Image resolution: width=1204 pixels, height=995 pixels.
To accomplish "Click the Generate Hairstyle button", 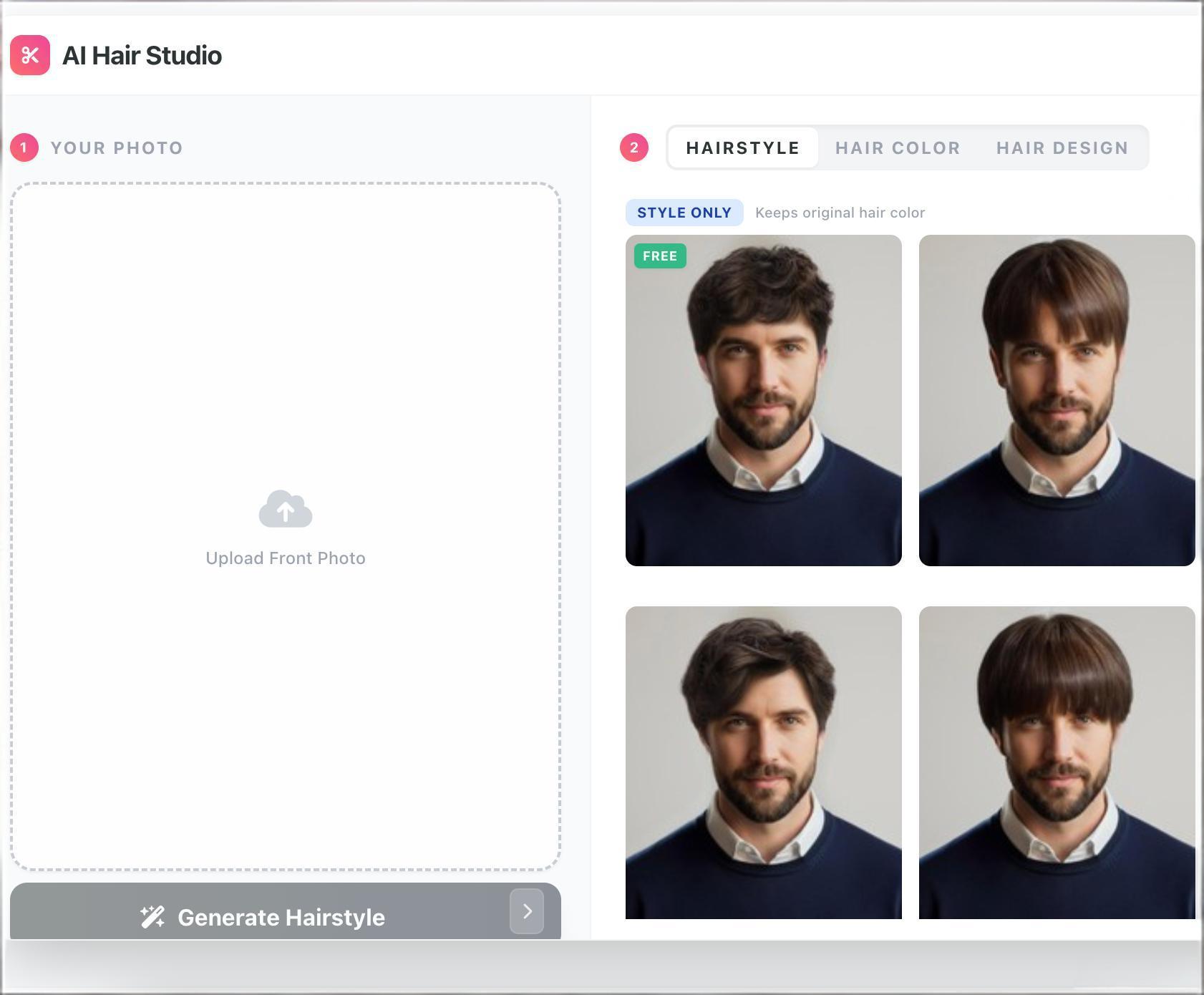I will 281,917.
